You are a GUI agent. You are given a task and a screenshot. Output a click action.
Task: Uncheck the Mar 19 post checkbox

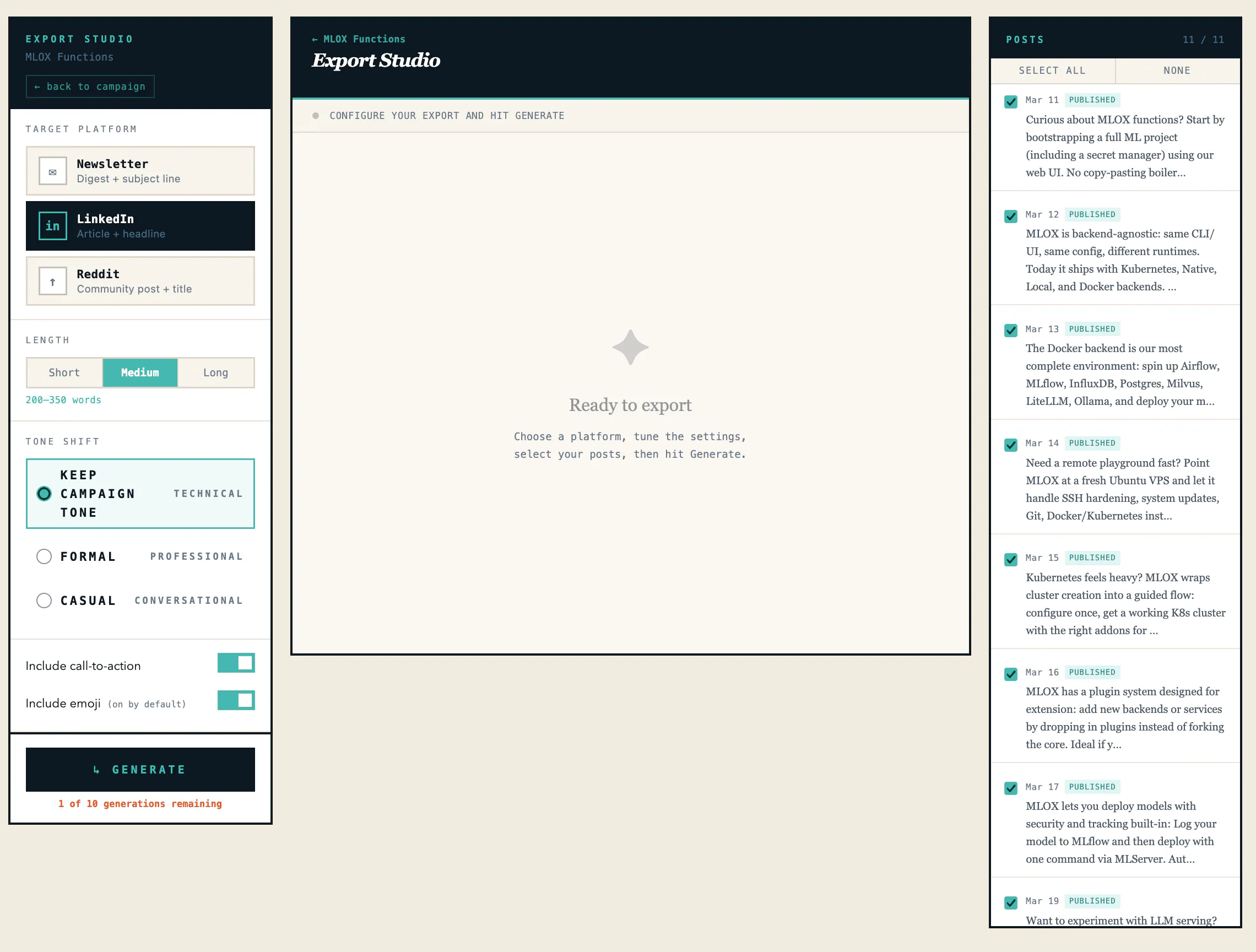(1011, 902)
